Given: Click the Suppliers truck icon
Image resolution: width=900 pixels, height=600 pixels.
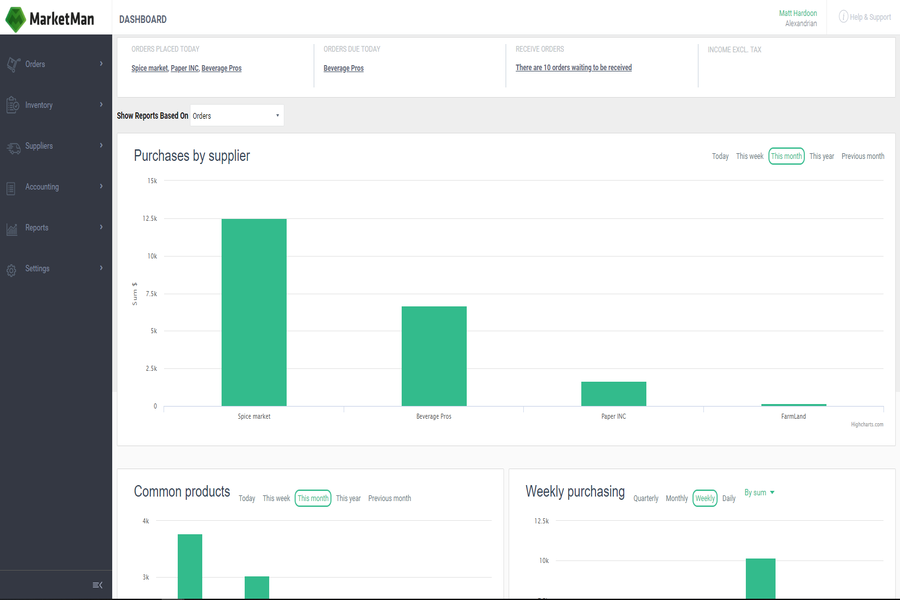Looking at the screenshot, I should click(x=12, y=147).
